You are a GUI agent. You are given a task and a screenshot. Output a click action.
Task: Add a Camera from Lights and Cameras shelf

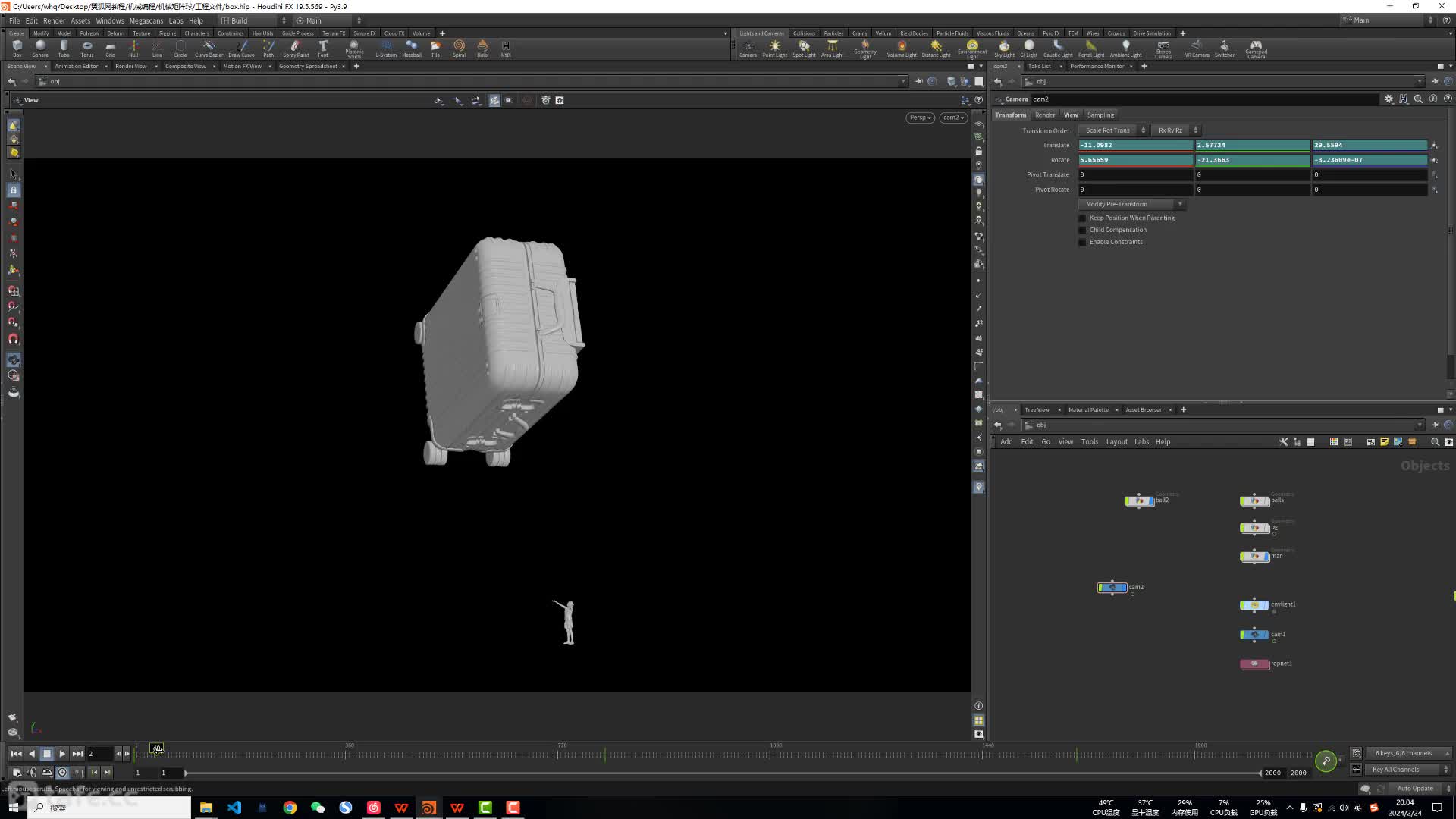tap(748, 49)
